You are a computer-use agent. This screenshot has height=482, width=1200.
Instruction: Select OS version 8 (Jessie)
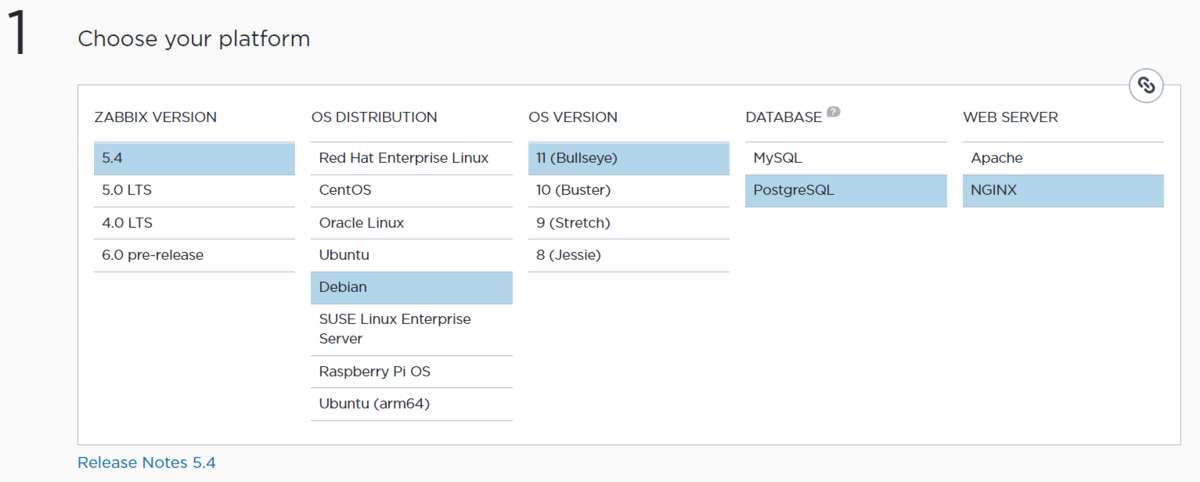pyautogui.click(x=628, y=255)
